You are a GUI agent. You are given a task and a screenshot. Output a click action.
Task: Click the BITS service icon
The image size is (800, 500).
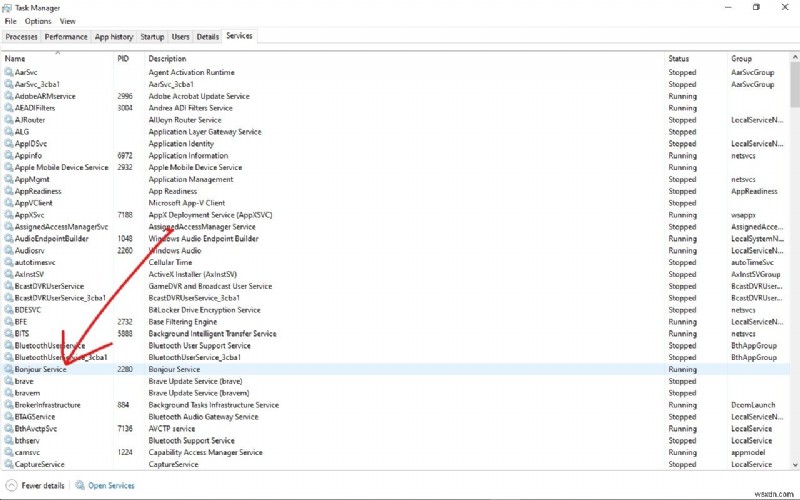(x=9, y=334)
